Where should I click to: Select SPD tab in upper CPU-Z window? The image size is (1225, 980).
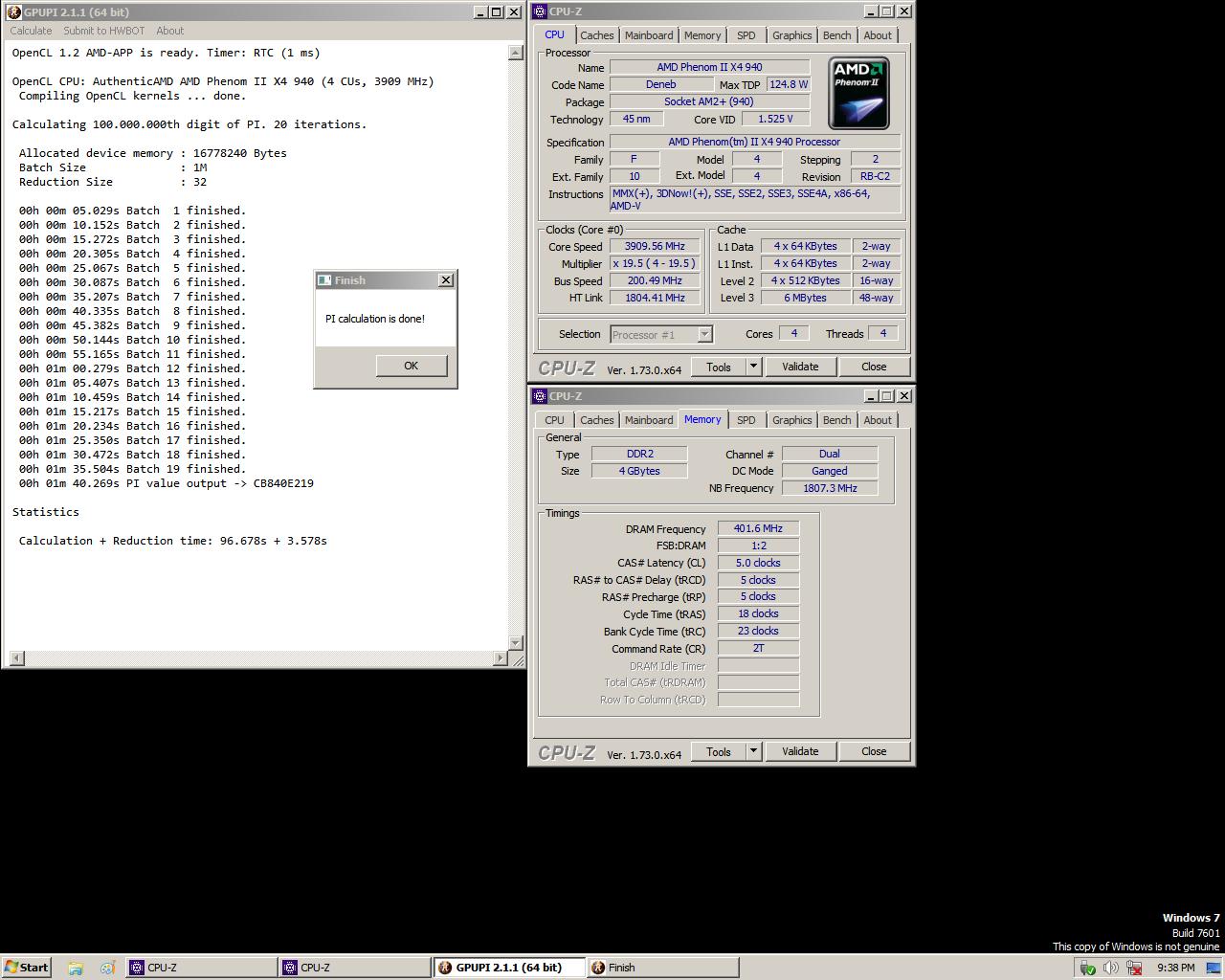pyautogui.click(x=746, y=35)
